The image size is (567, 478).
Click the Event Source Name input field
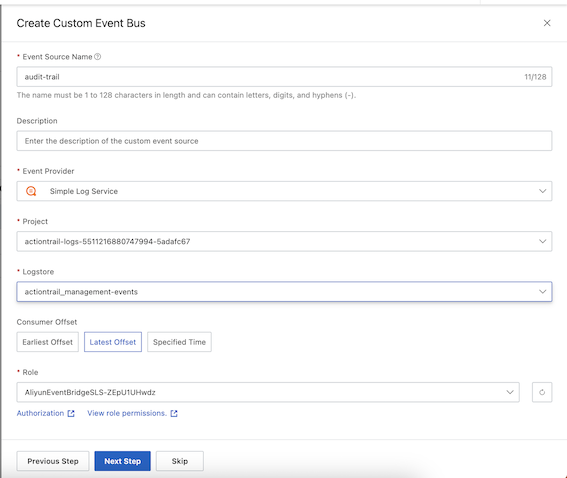click(x=284, y=77)
